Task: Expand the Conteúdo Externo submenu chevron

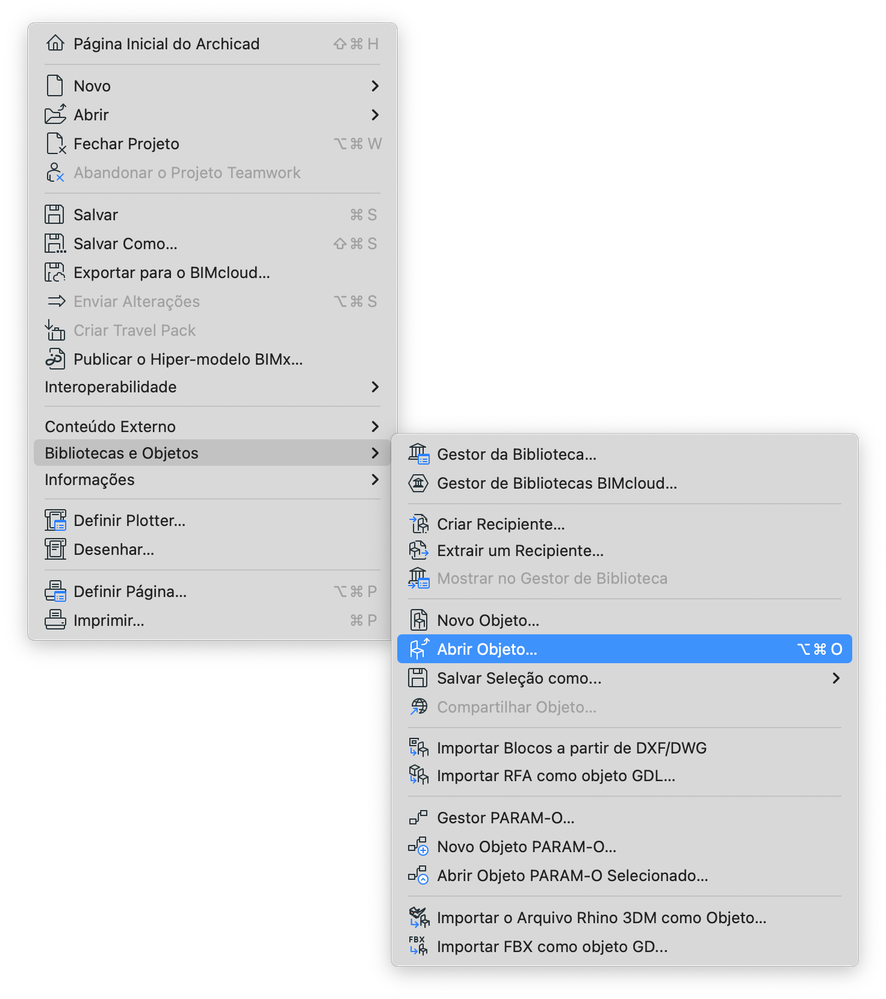Action: tap(375, 426)
